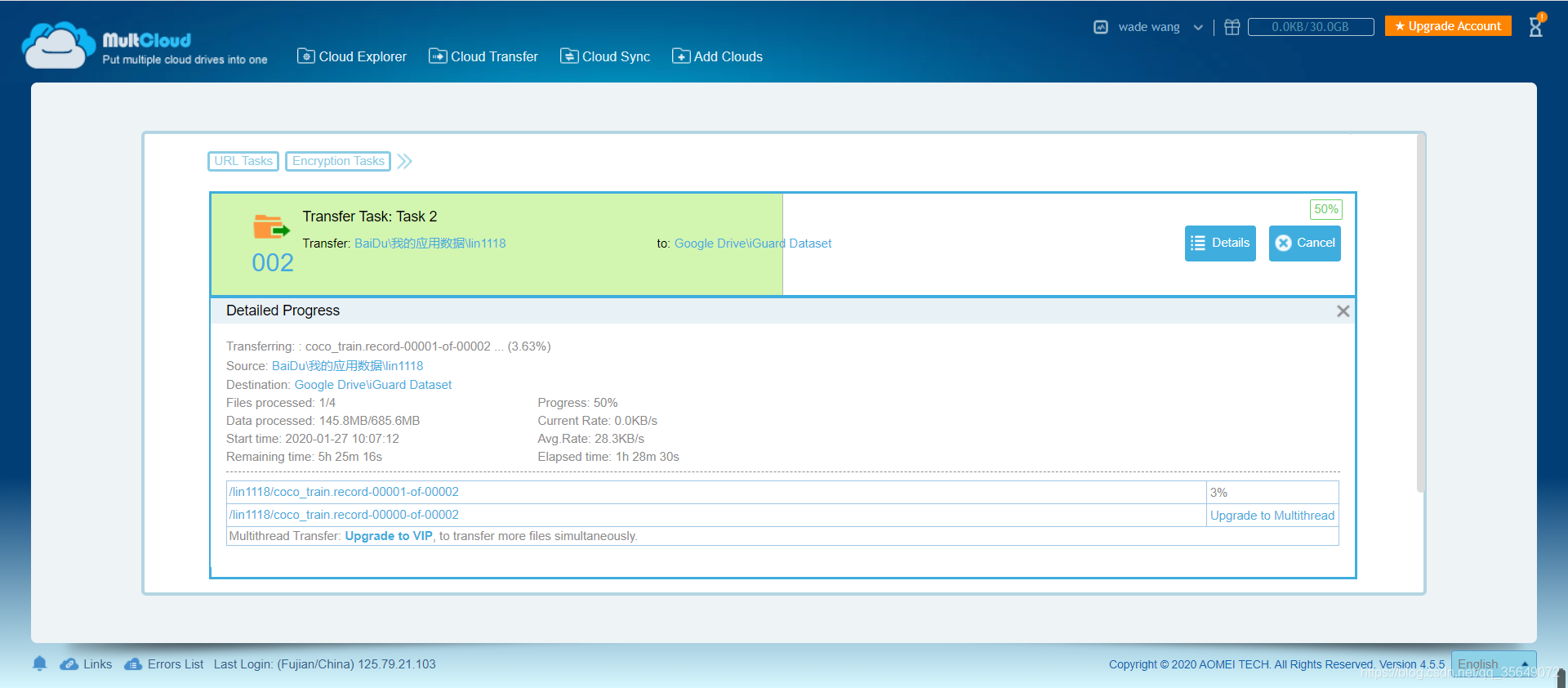The height and width of the screenshot is (688, 1568).
Task: Click the Details button
Action: coord(1220,243)
